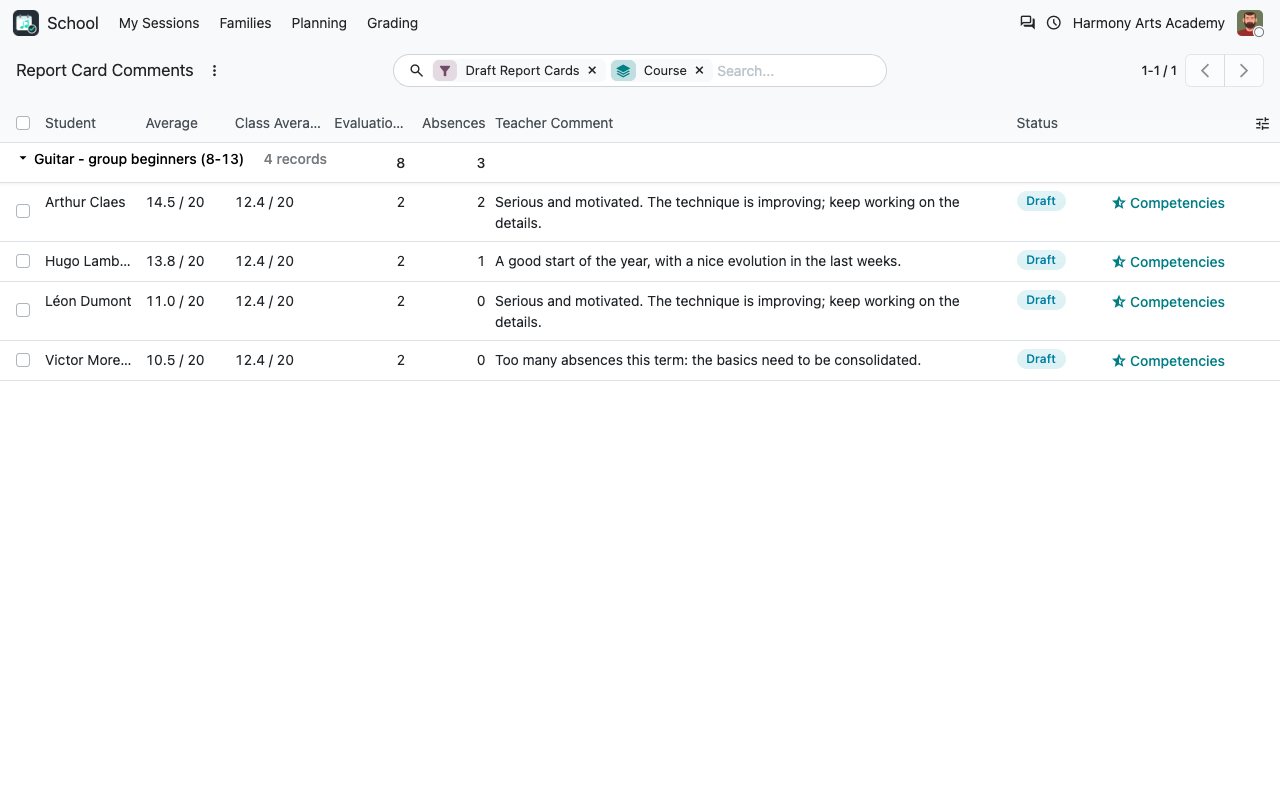This screenshot has height=800, width=1280.
Task: Tick the checkbox for Victor More...
Action: tap(23, 360)
